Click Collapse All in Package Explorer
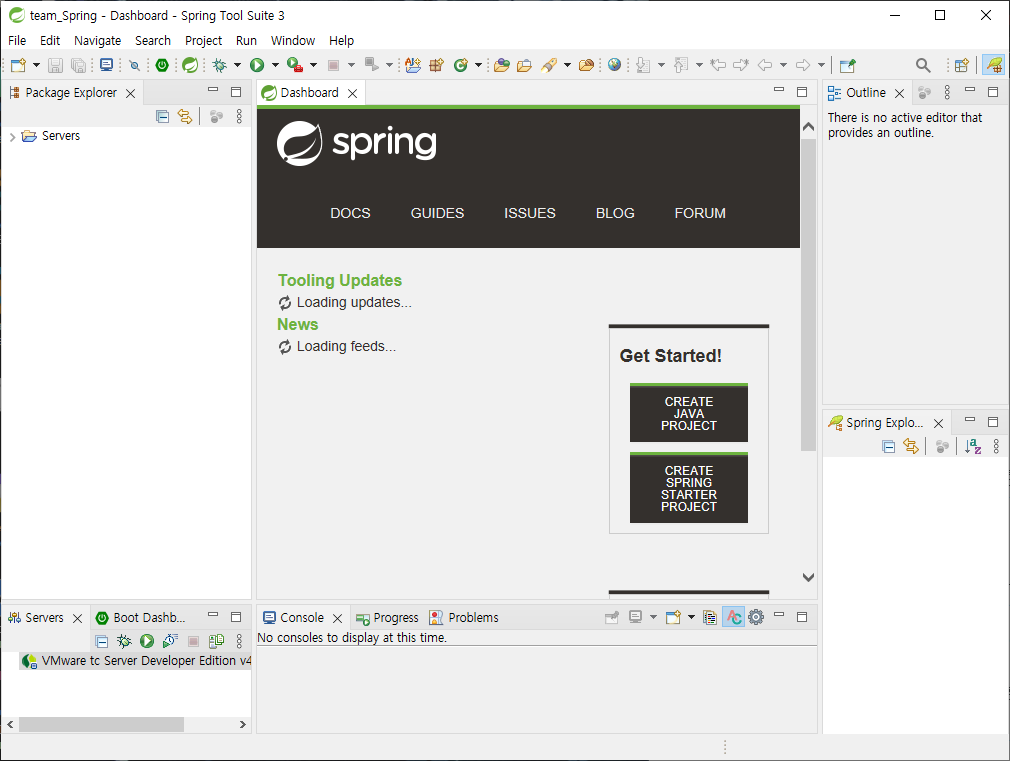This screenshot has height=761, width=1010. 162,117
